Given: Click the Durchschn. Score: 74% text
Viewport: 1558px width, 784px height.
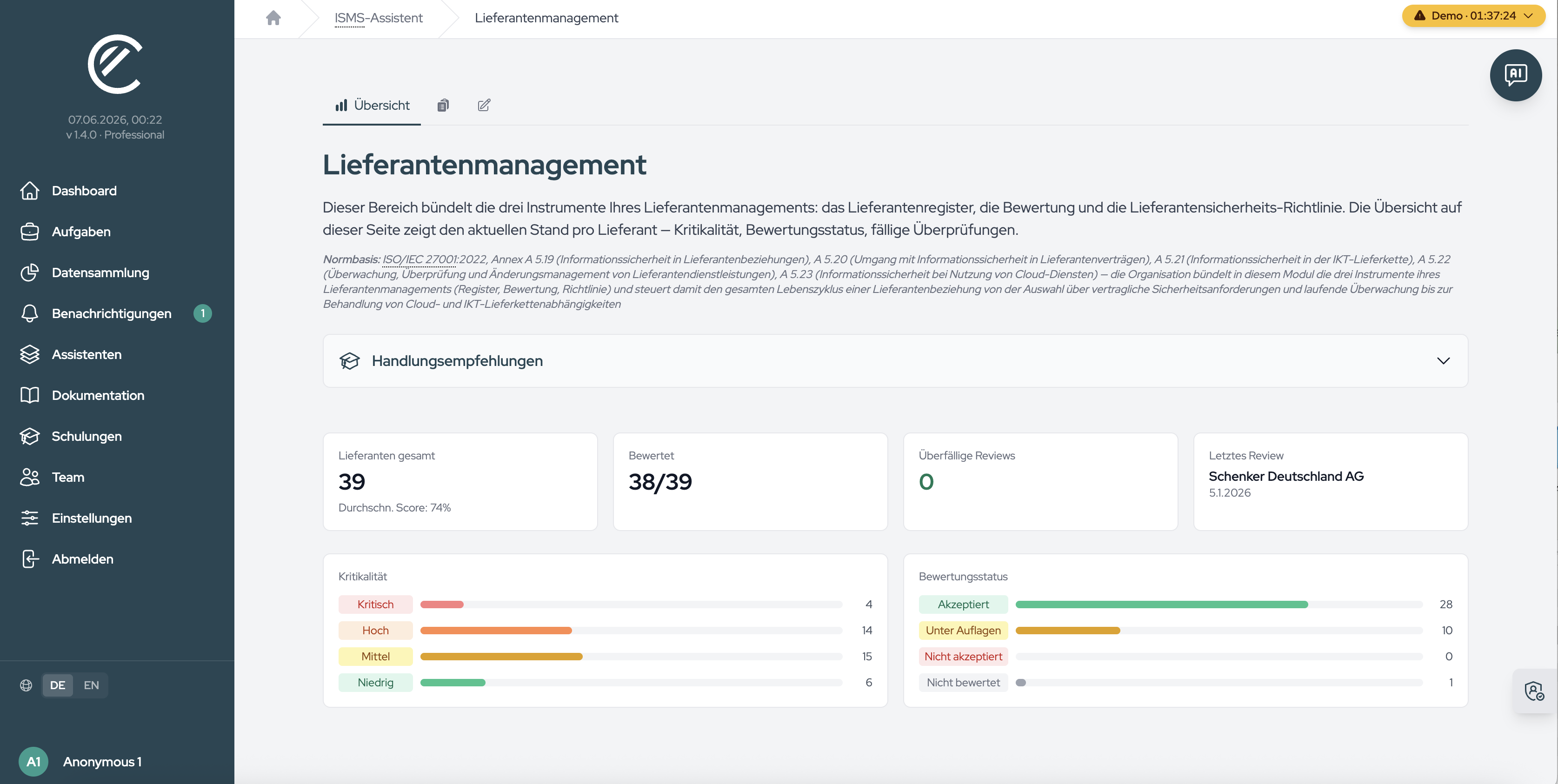Looking at the screenshot, I should point(395,507).
